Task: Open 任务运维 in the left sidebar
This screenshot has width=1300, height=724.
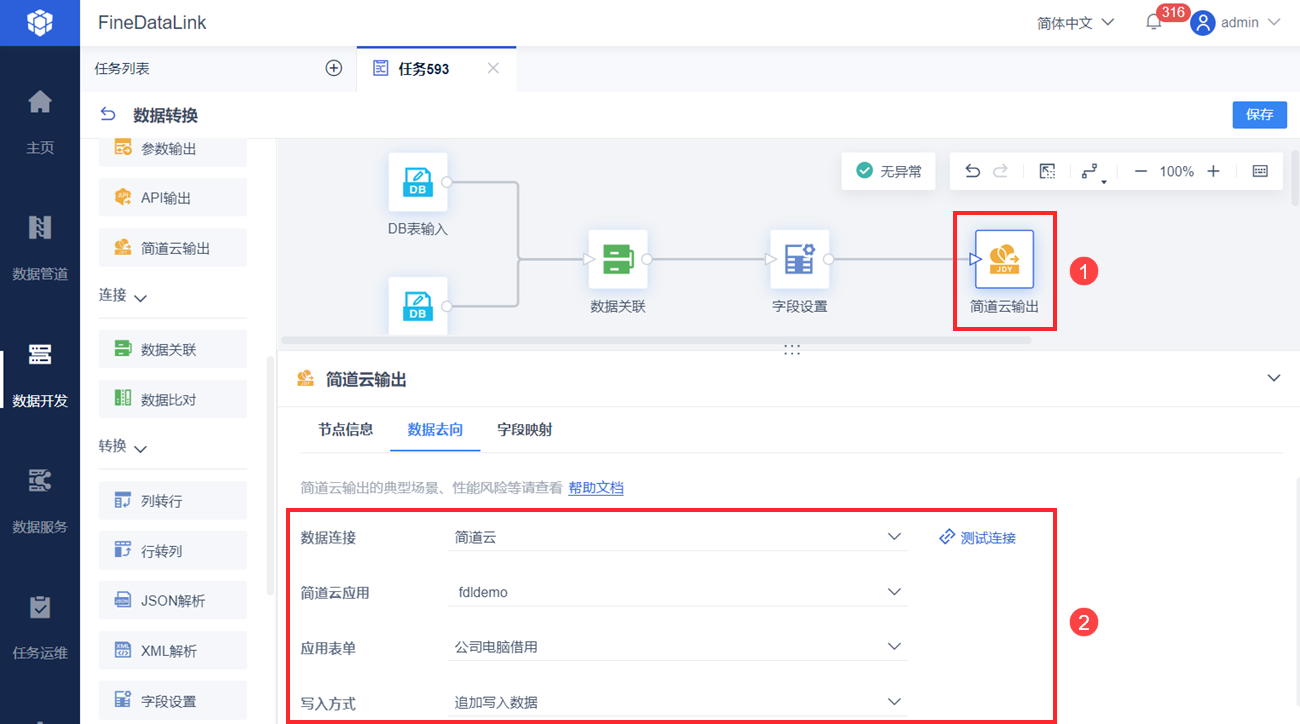Action: (40, 627)
